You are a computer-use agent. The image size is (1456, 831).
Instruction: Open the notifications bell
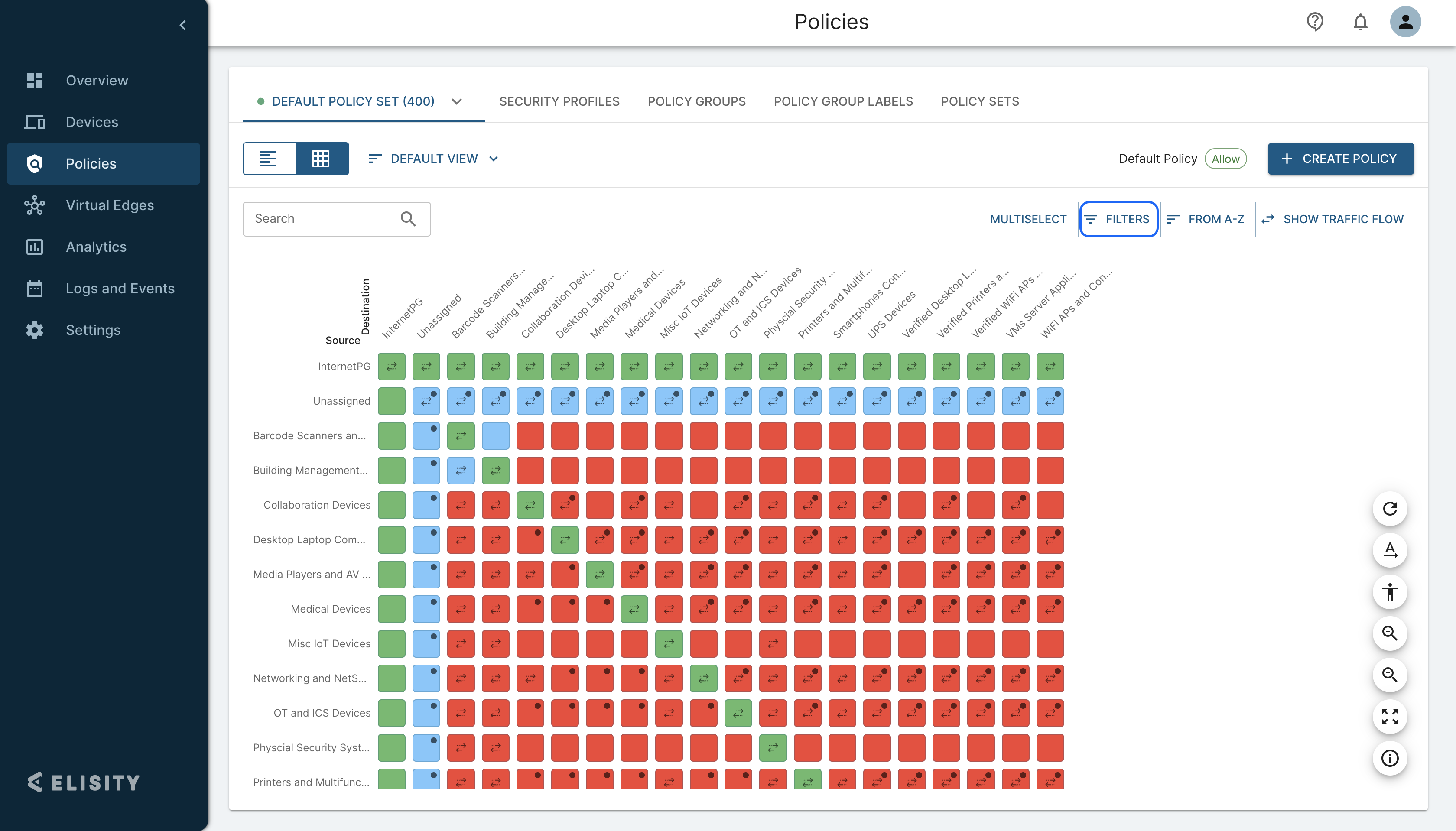coord(1360,22)
